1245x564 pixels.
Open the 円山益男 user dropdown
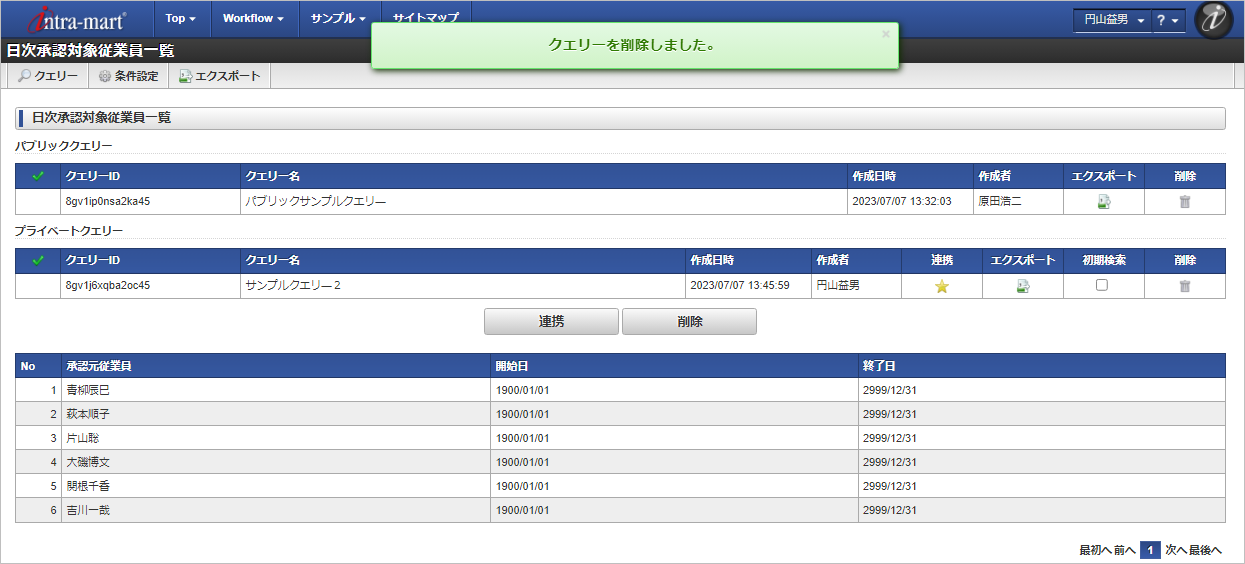tap(1113, 20)
